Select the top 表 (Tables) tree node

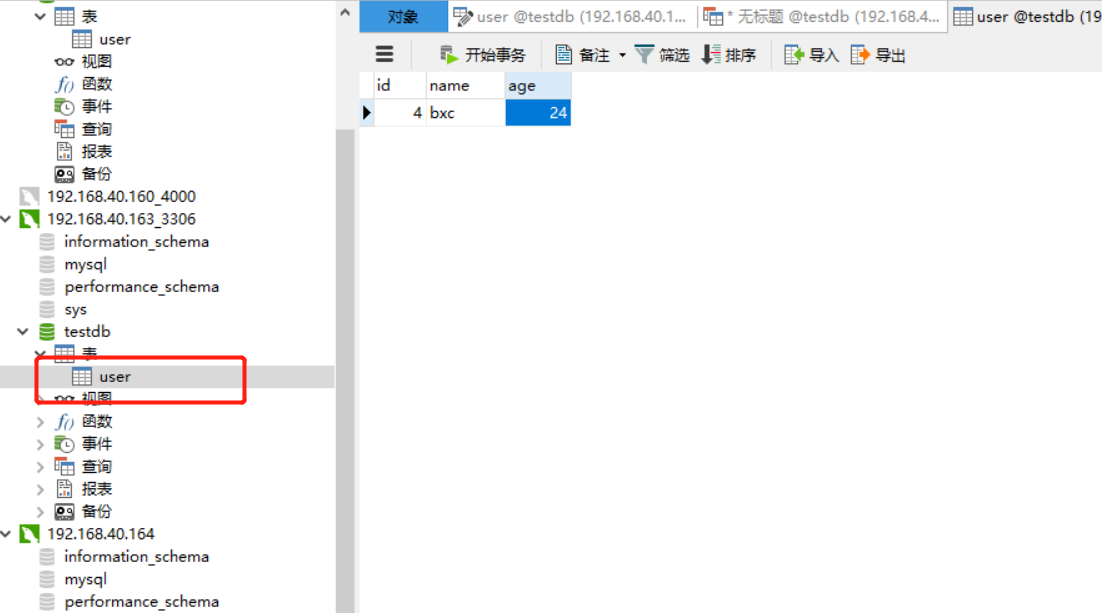tap(89, 16)
